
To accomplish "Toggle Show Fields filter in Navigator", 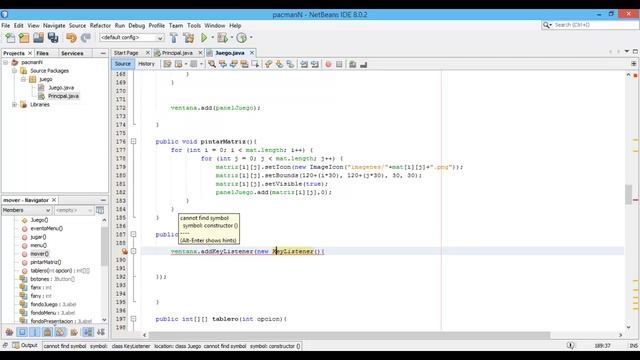I will 22,332.
